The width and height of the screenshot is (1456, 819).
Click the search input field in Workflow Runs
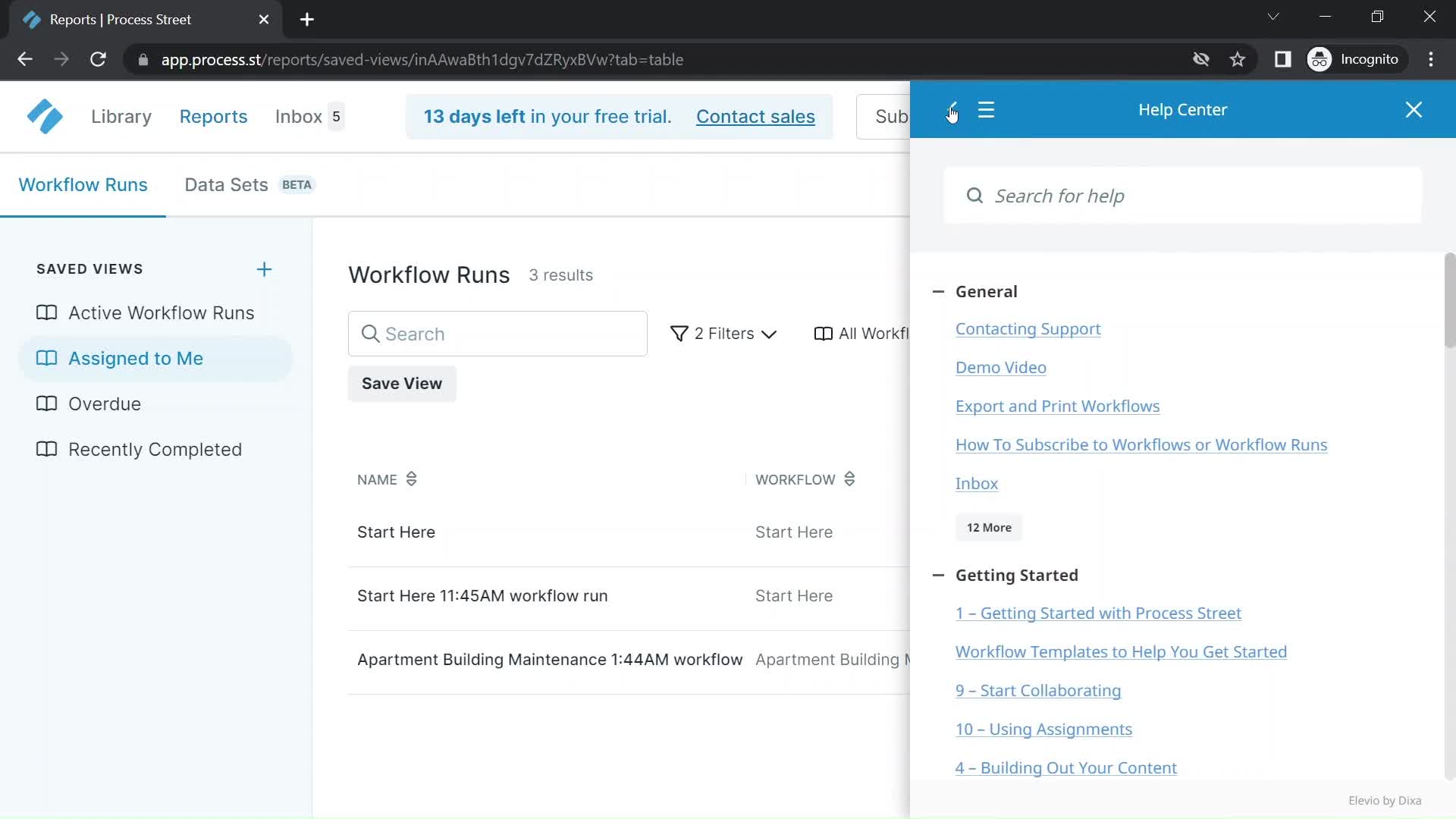point(497,333)
